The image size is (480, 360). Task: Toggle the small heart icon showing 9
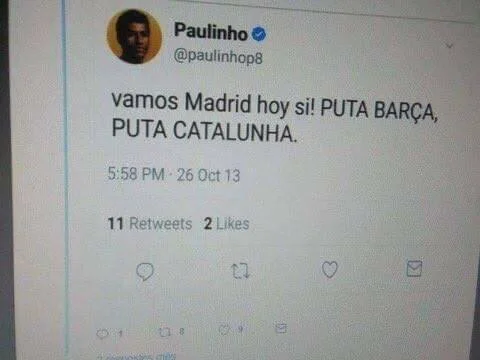(x=224, y=330)
